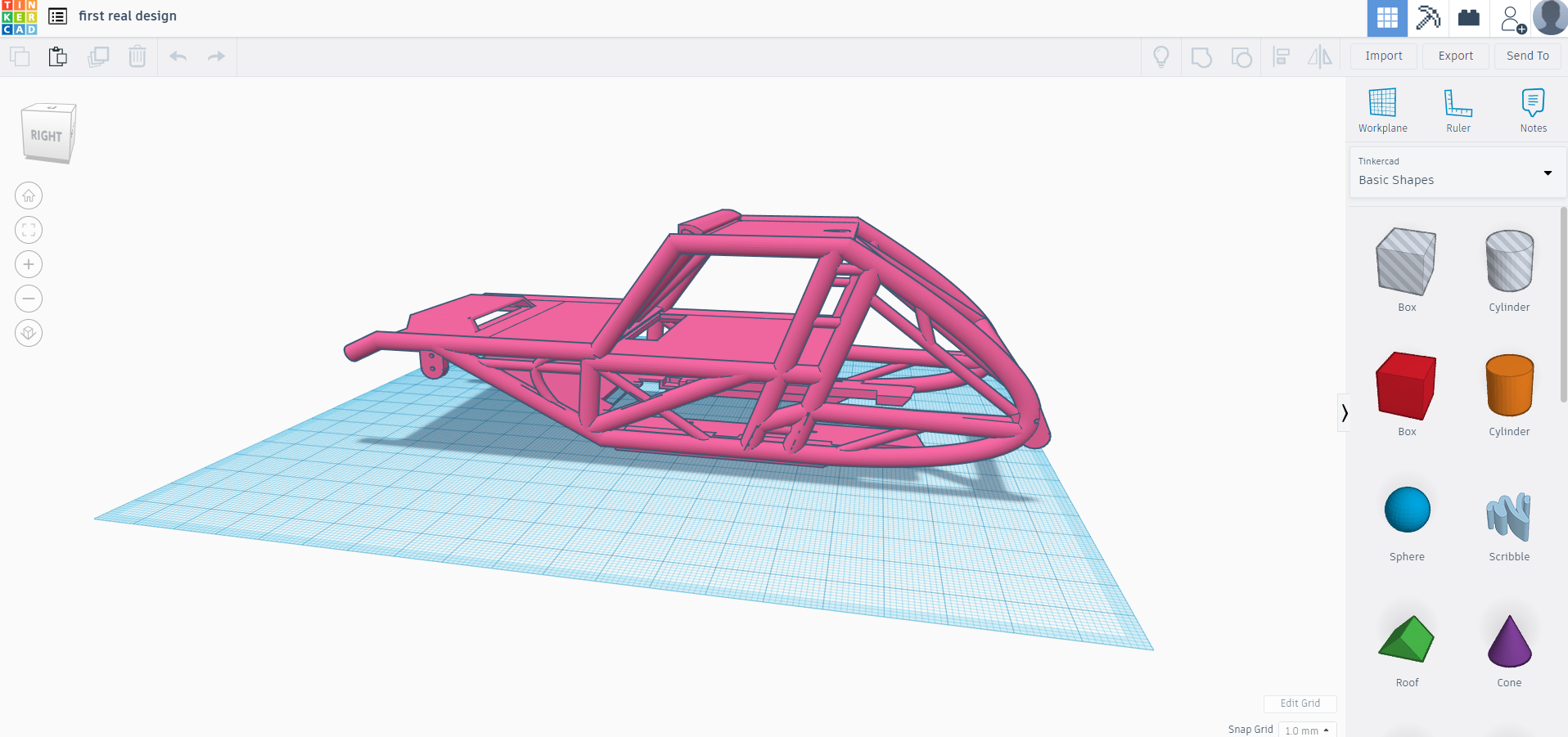Open the Blocks pickaxe mode
The height and width of the screenshot is (737, 1568).
click(1428, 18)
